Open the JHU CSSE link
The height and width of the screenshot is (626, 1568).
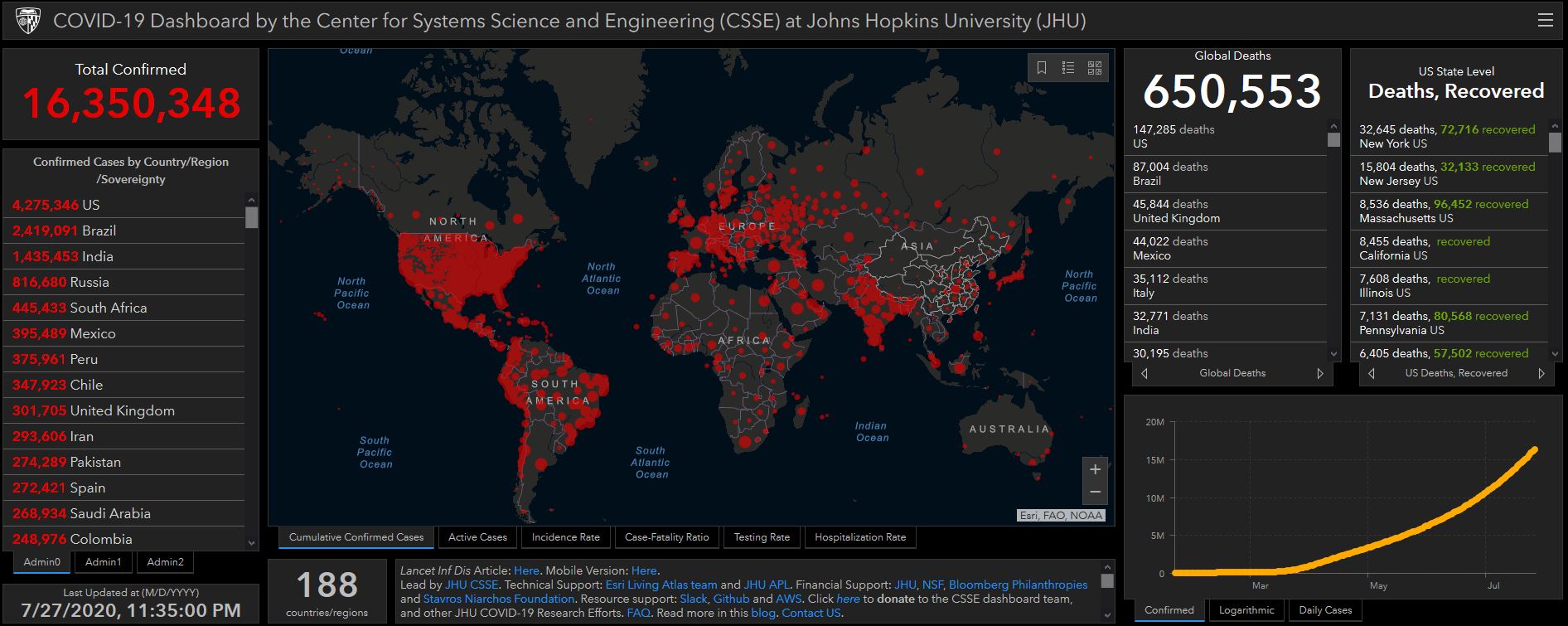point(472,585)
